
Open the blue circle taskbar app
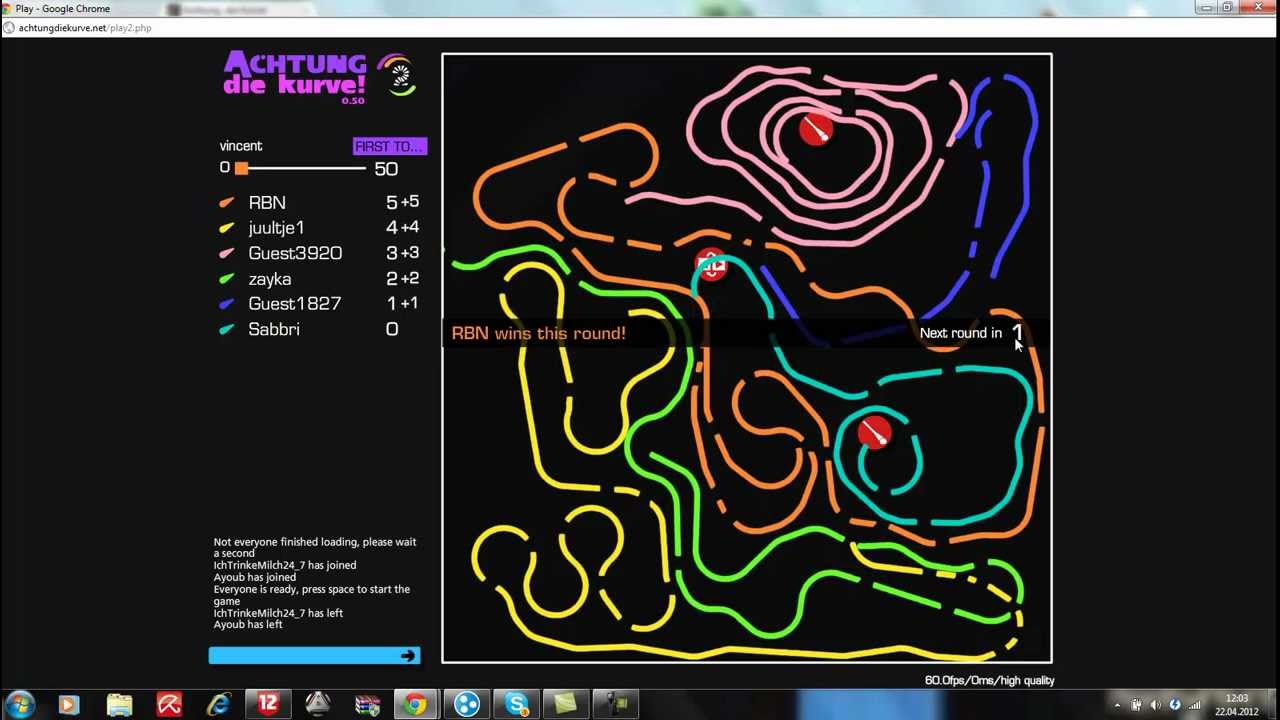[x=466, y=705]
